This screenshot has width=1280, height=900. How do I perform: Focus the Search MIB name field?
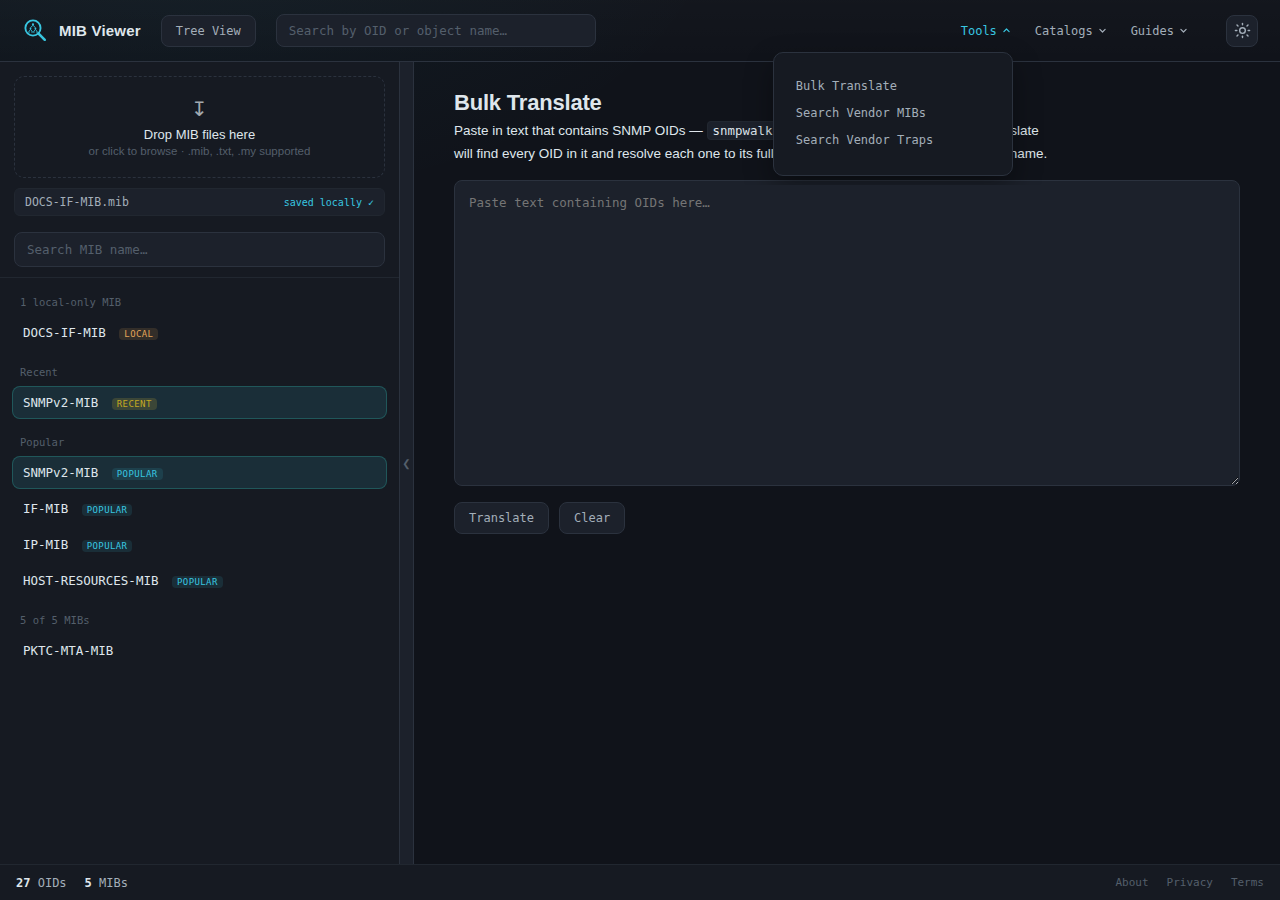pos(199,250)
